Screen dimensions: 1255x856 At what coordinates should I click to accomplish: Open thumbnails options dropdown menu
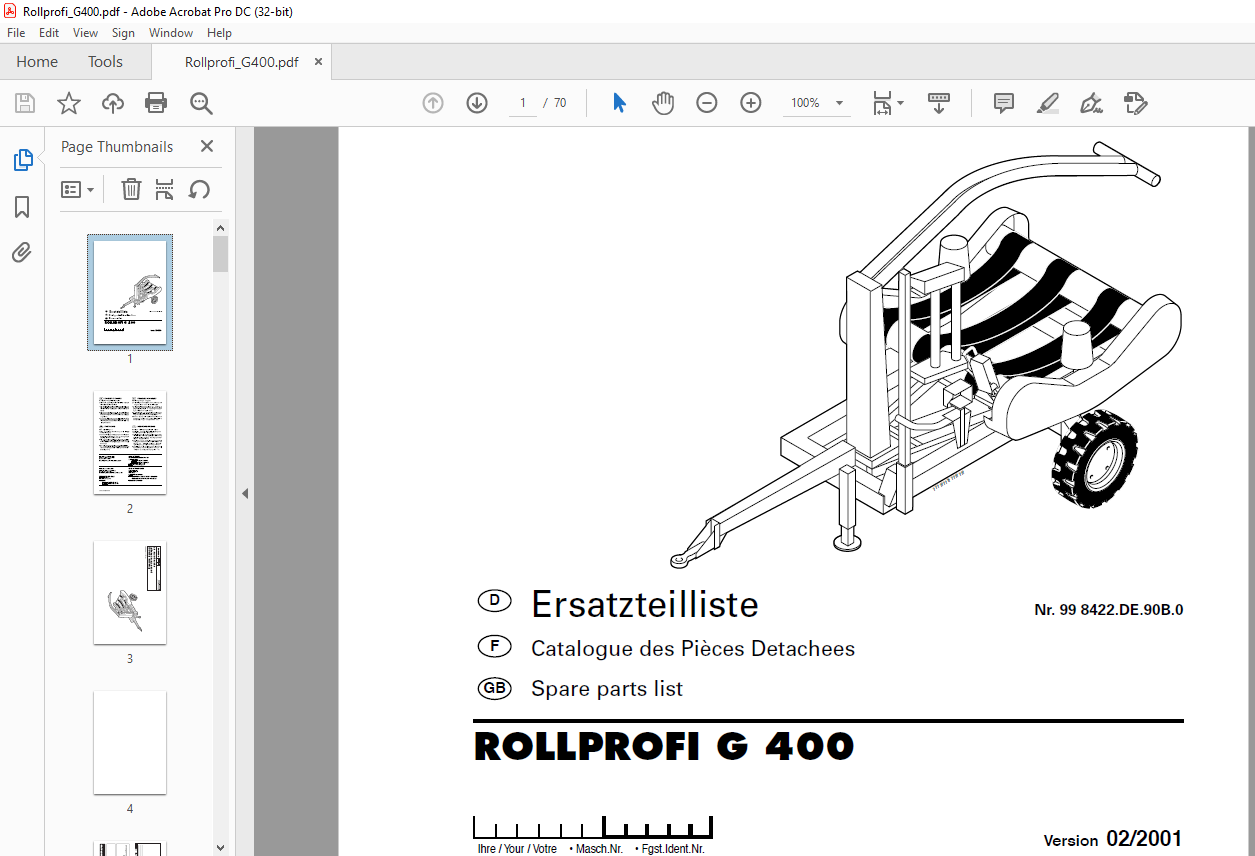[x=77, y=189]
